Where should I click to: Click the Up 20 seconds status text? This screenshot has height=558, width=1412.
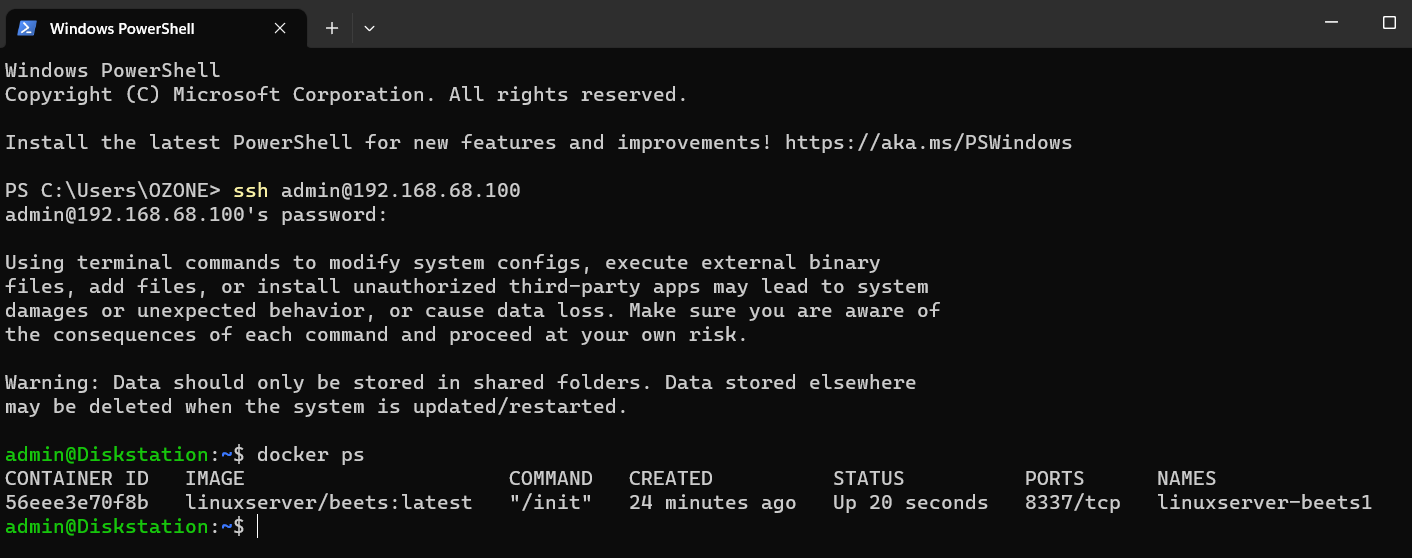click(x=910, y=502)
